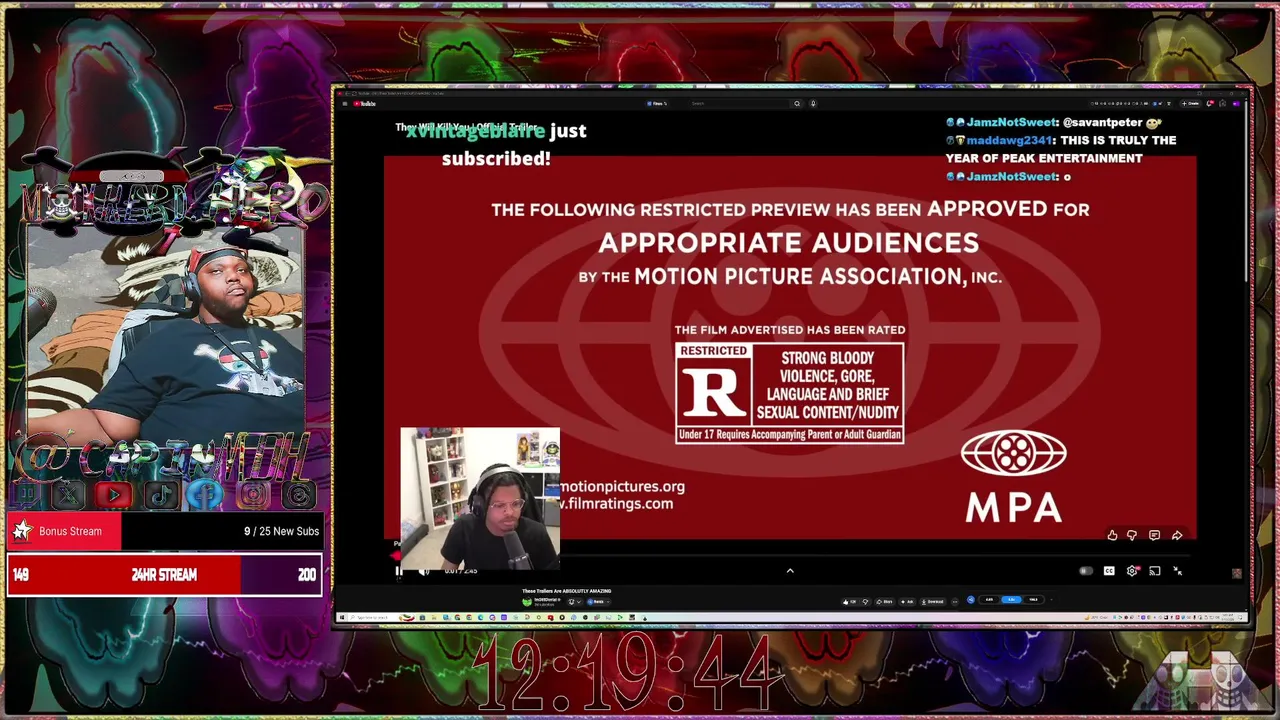Click the '9 / 25 New Subs' text
Screen dimensions: 1280x720
[281, 531]
